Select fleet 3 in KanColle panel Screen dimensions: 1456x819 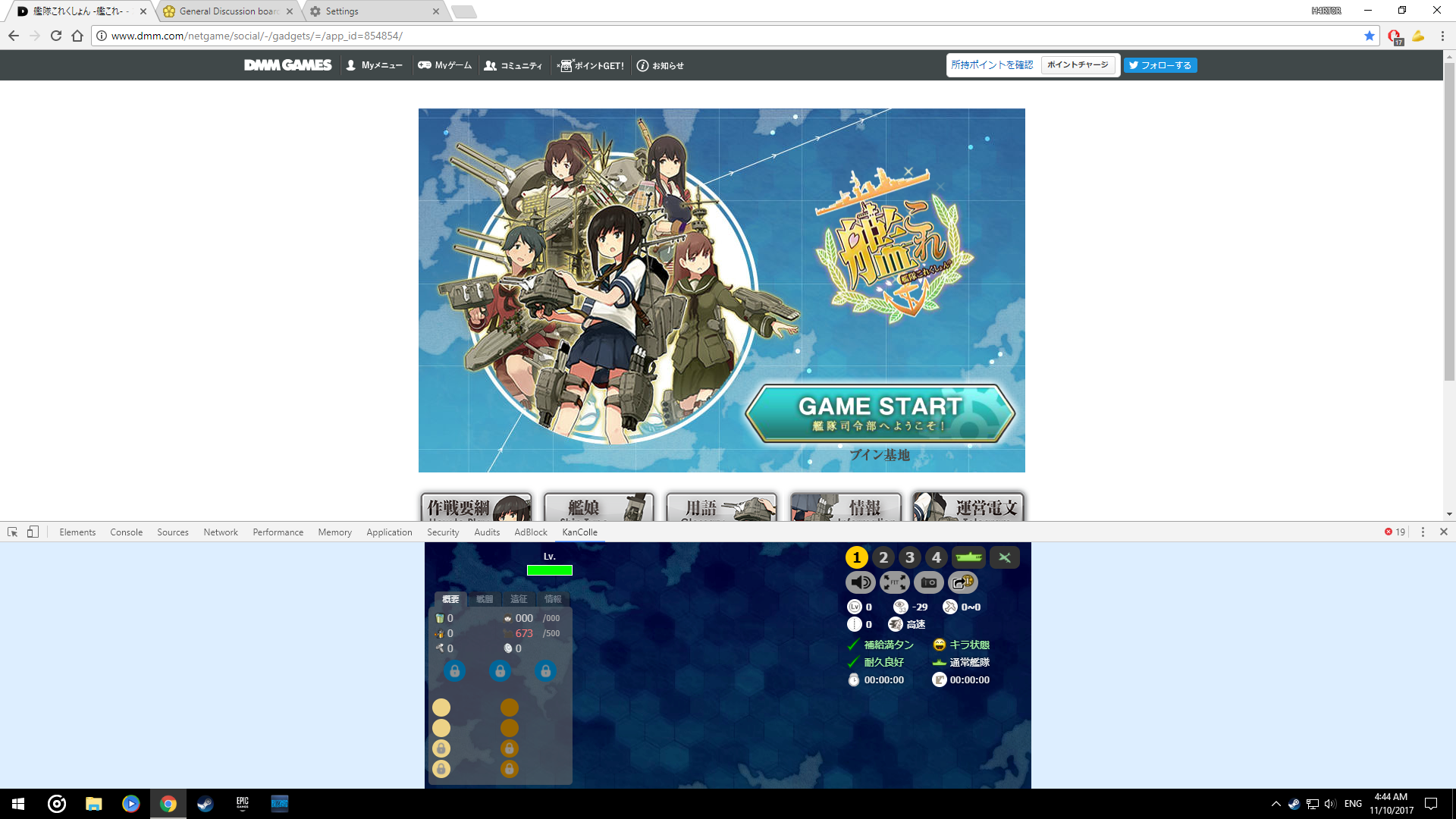pos(909,557)
